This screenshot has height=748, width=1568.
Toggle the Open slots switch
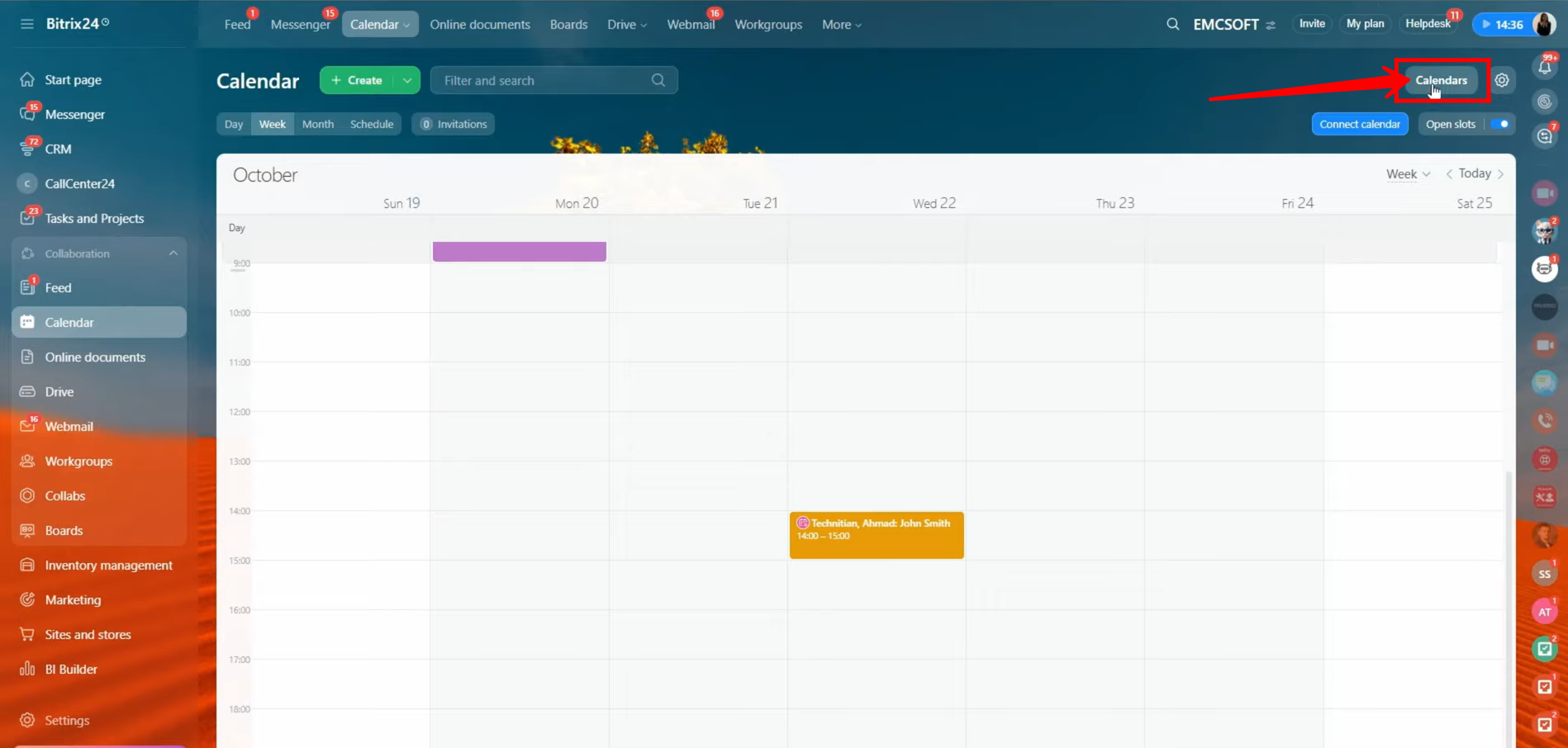click(x=1500, y=124)
